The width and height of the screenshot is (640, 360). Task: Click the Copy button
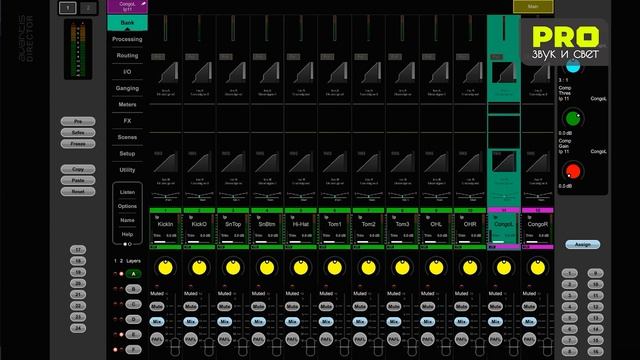click(78, 169)
